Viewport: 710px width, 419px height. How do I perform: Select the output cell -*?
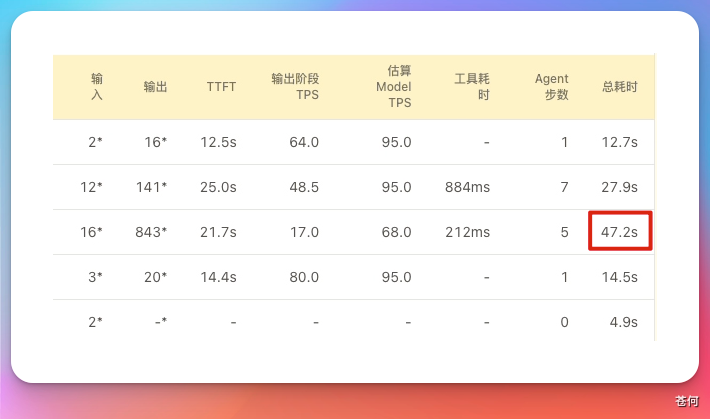click(161, 322)
